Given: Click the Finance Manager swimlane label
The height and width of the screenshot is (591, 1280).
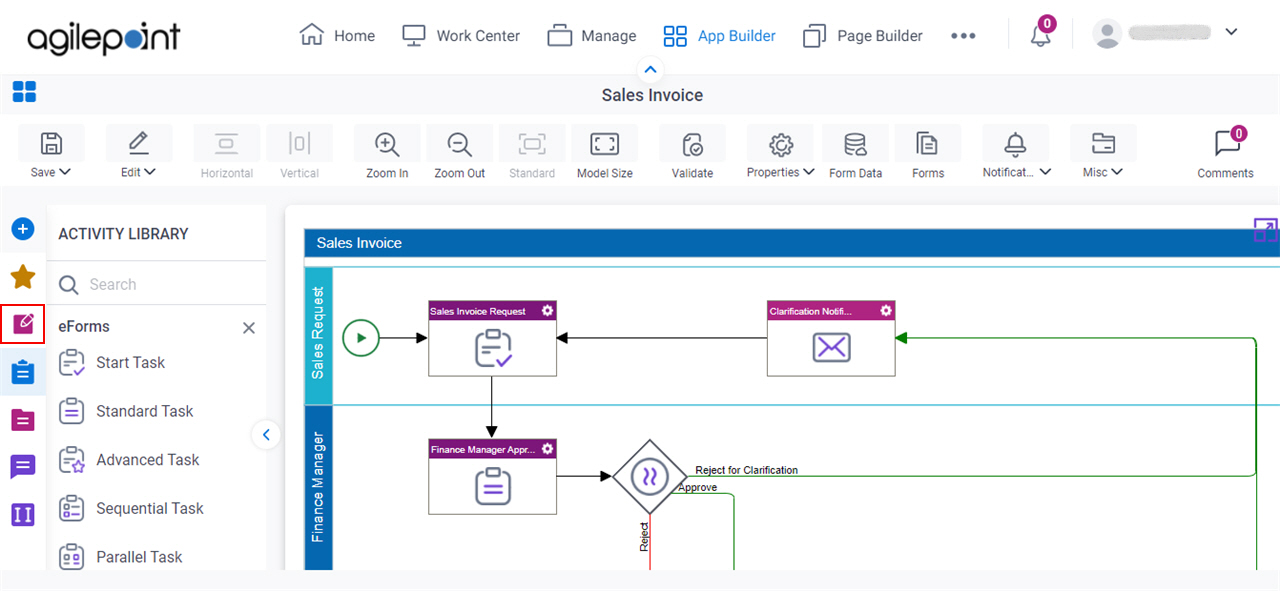Looking at the screenshot, I should [318, 487].
